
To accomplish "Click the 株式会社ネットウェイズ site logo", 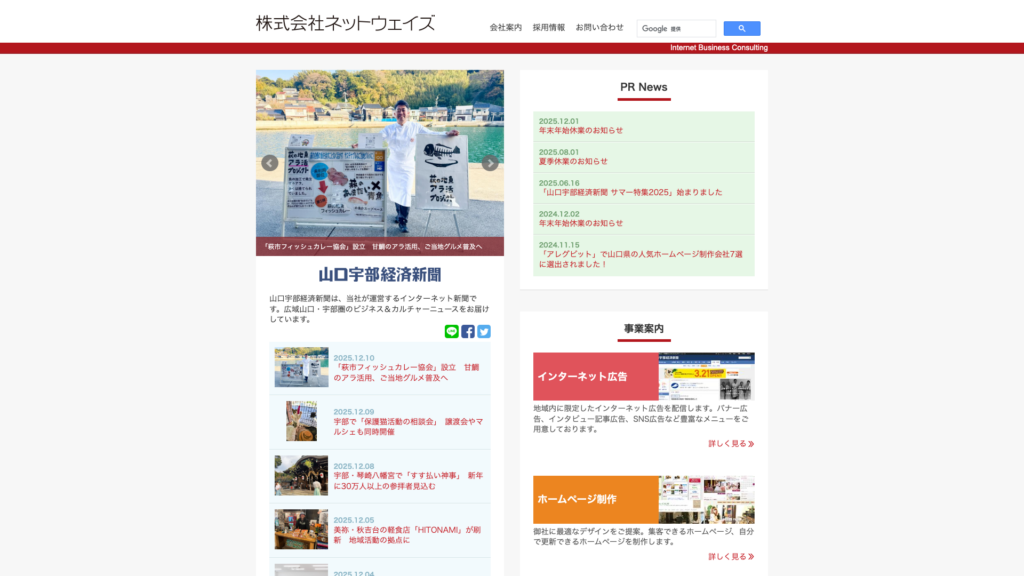I will click(x=345, y=23).
